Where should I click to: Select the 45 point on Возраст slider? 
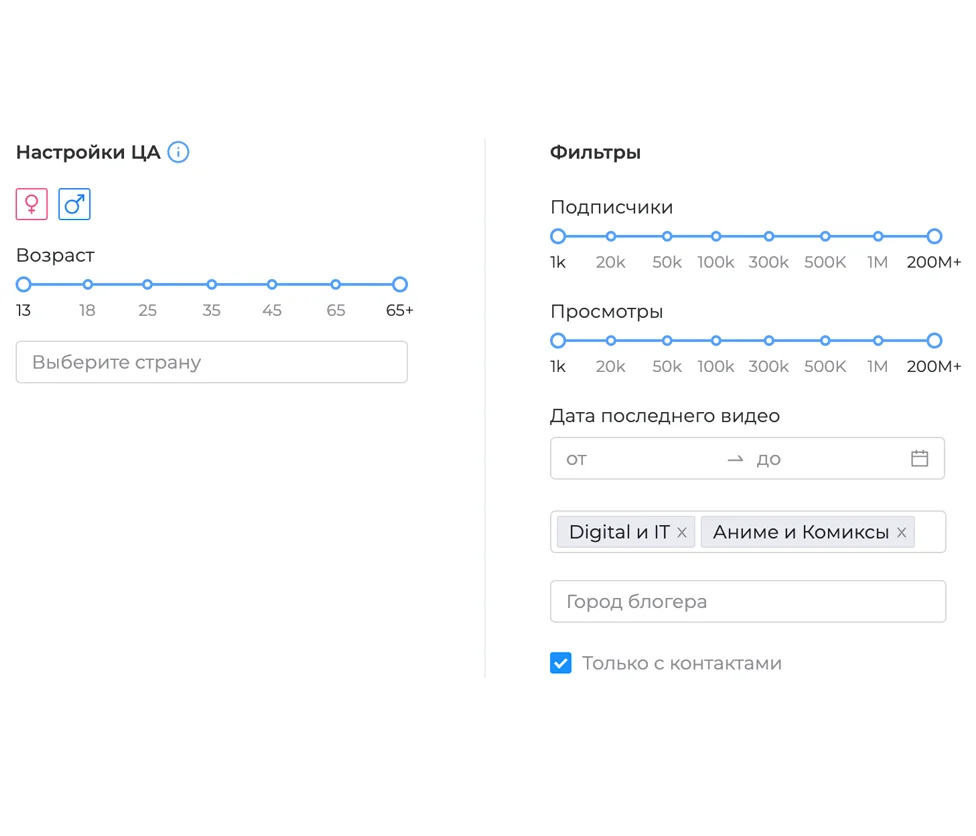[272, 285]
